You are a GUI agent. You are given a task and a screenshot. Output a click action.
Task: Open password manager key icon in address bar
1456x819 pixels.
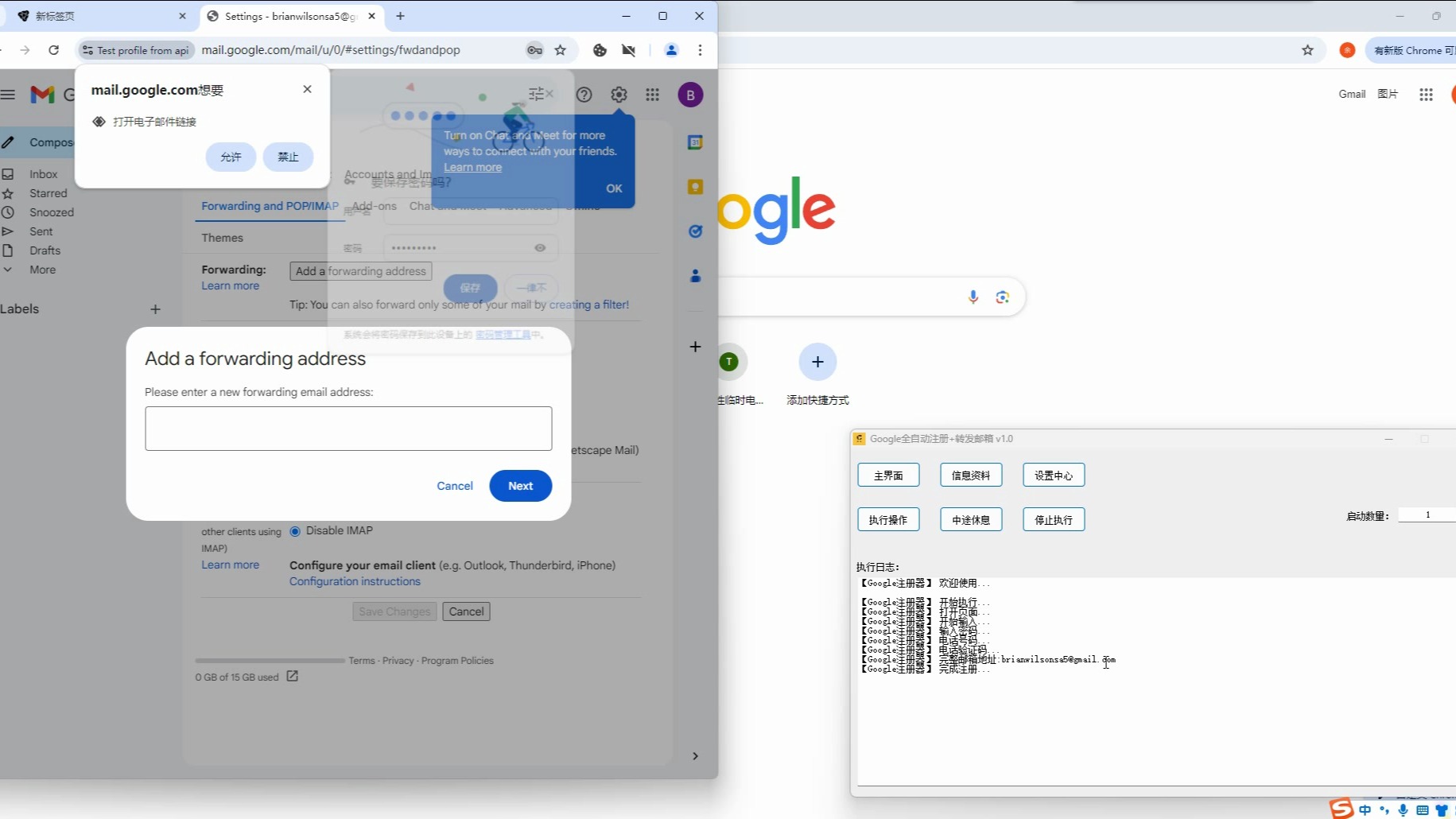pos(534,50)
